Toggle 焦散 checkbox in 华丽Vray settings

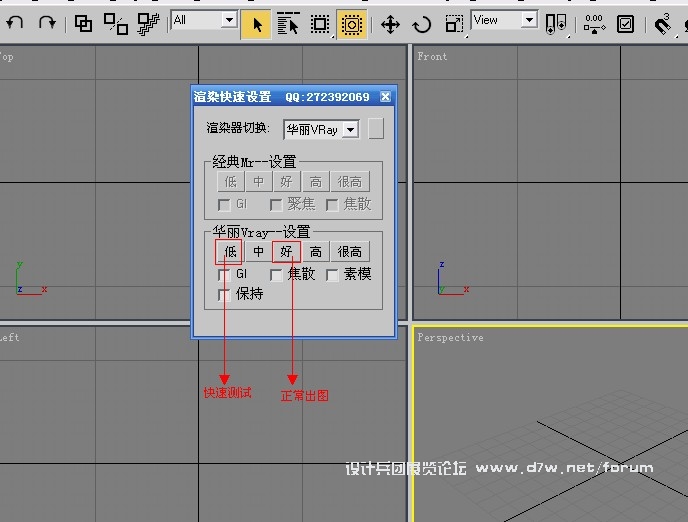pos(276,275)
